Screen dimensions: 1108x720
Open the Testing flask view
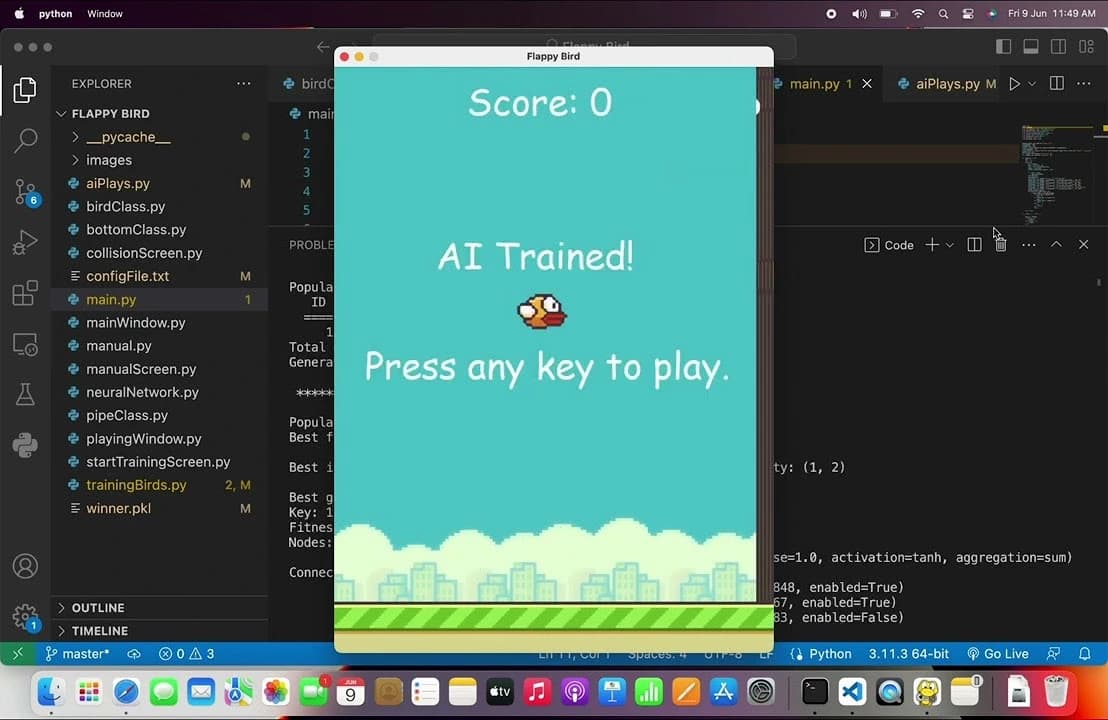click(25, 395)
